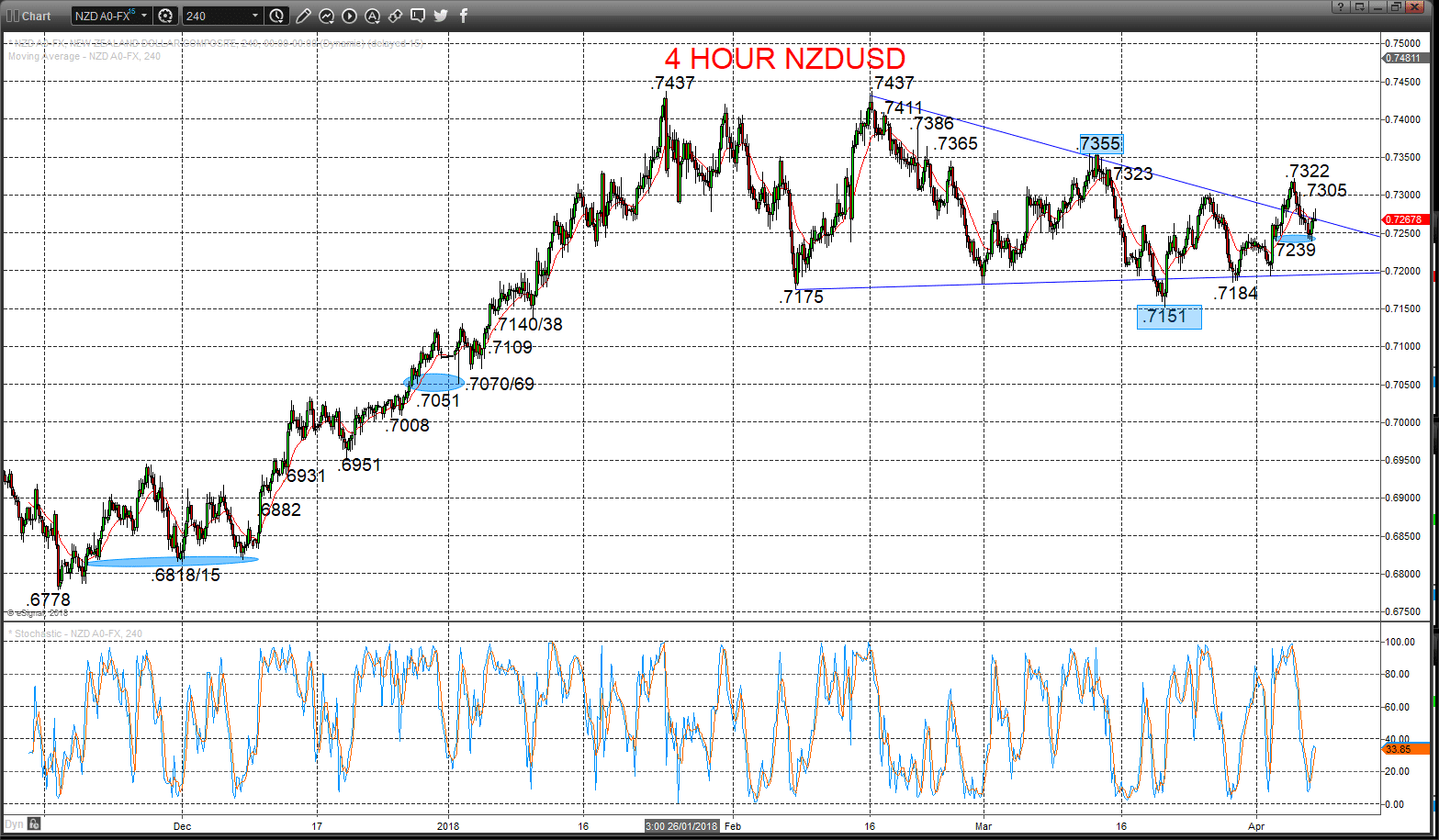Click the Mar time axis label
Image resolution: width=1439 pixels, height=840 pixels.
pyautogui.click(x=984, y=825)
